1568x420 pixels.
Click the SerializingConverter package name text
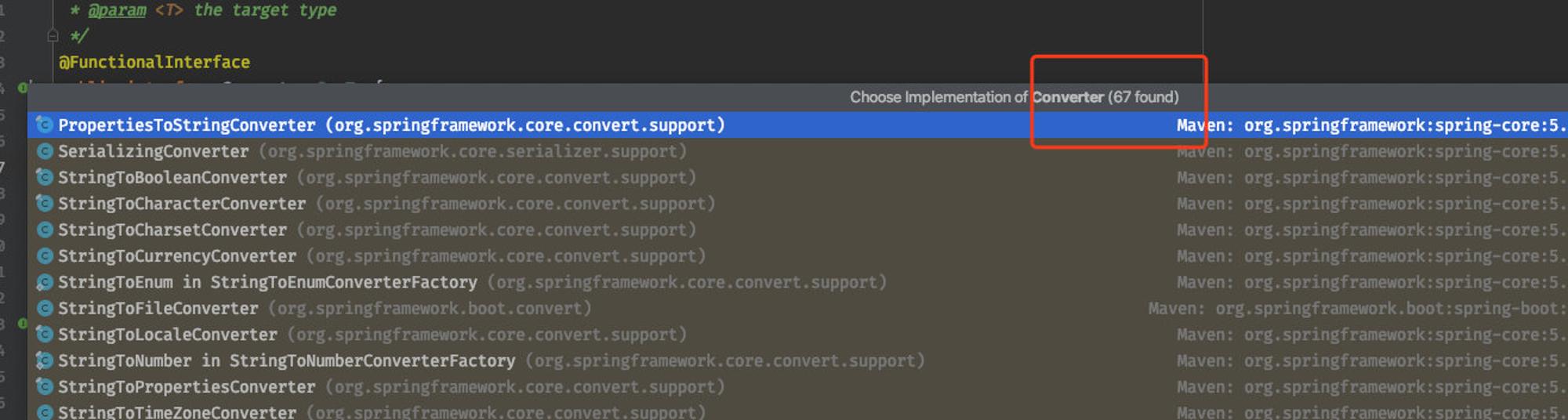pyautogui.click(x=473, y=151)
